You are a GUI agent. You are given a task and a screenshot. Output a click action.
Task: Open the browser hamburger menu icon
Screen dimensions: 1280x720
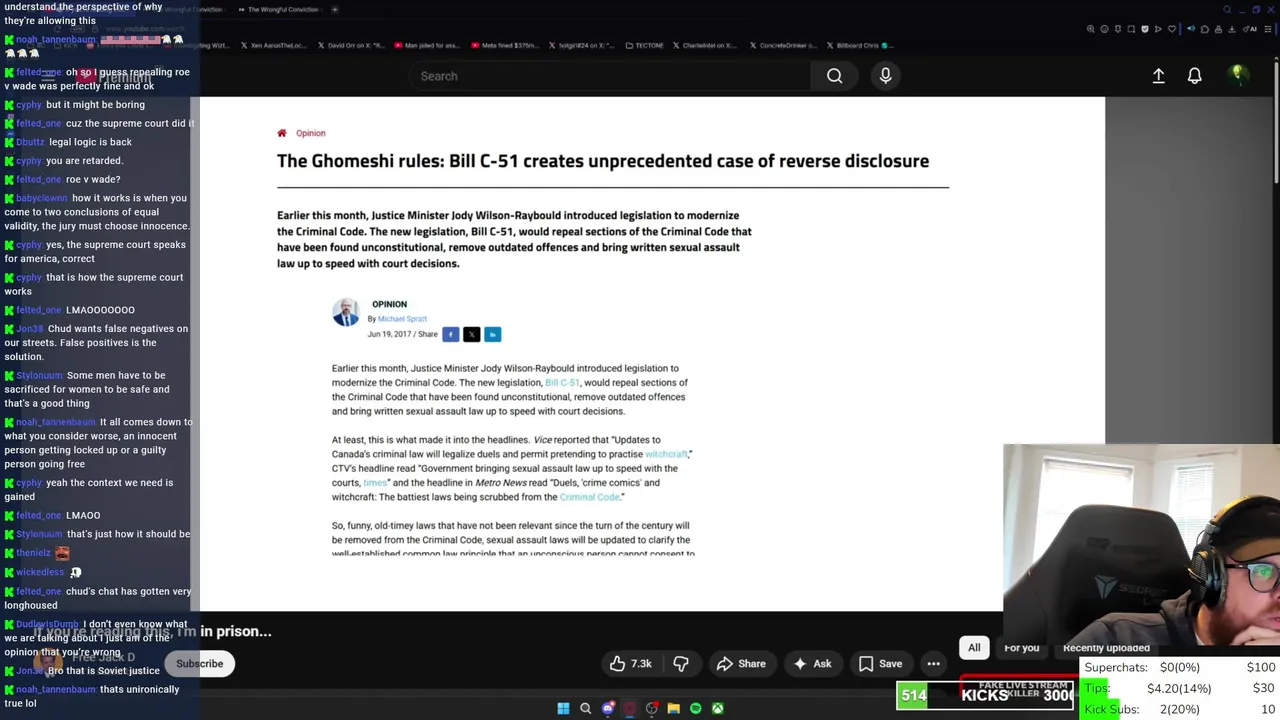pyautogui.click(x=1268, y=29)
